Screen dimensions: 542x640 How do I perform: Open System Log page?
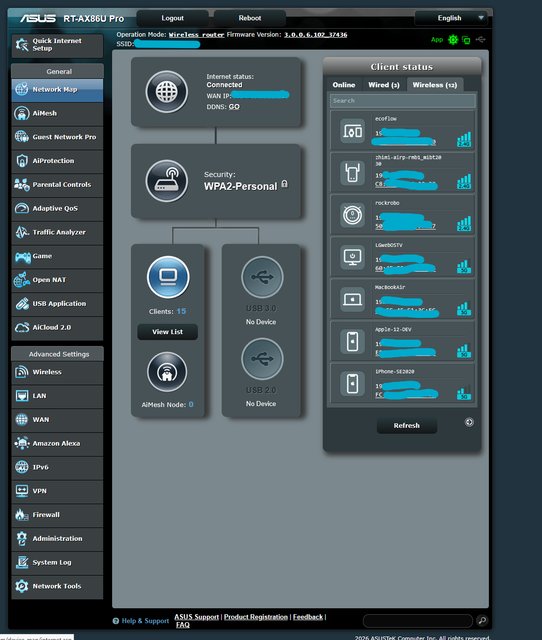(x=57, y=562)
